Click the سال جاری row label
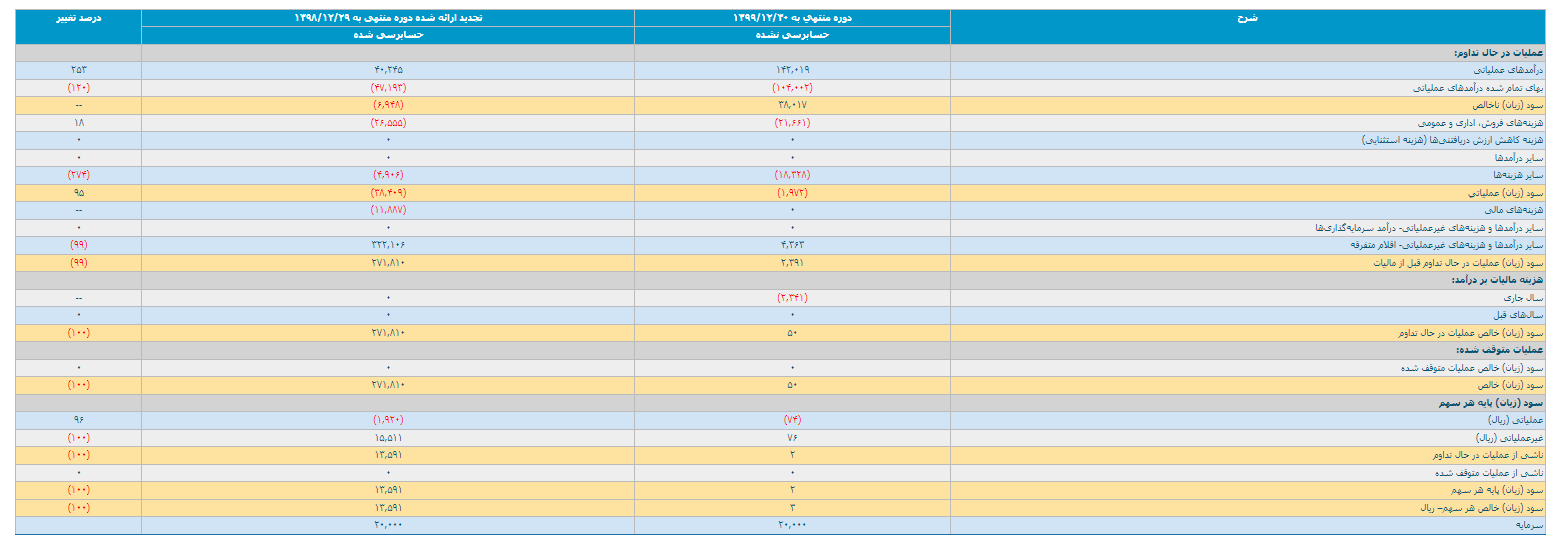Image resolution: width=1553 pixels, height=542 pixels. (x=1524, y=298)
